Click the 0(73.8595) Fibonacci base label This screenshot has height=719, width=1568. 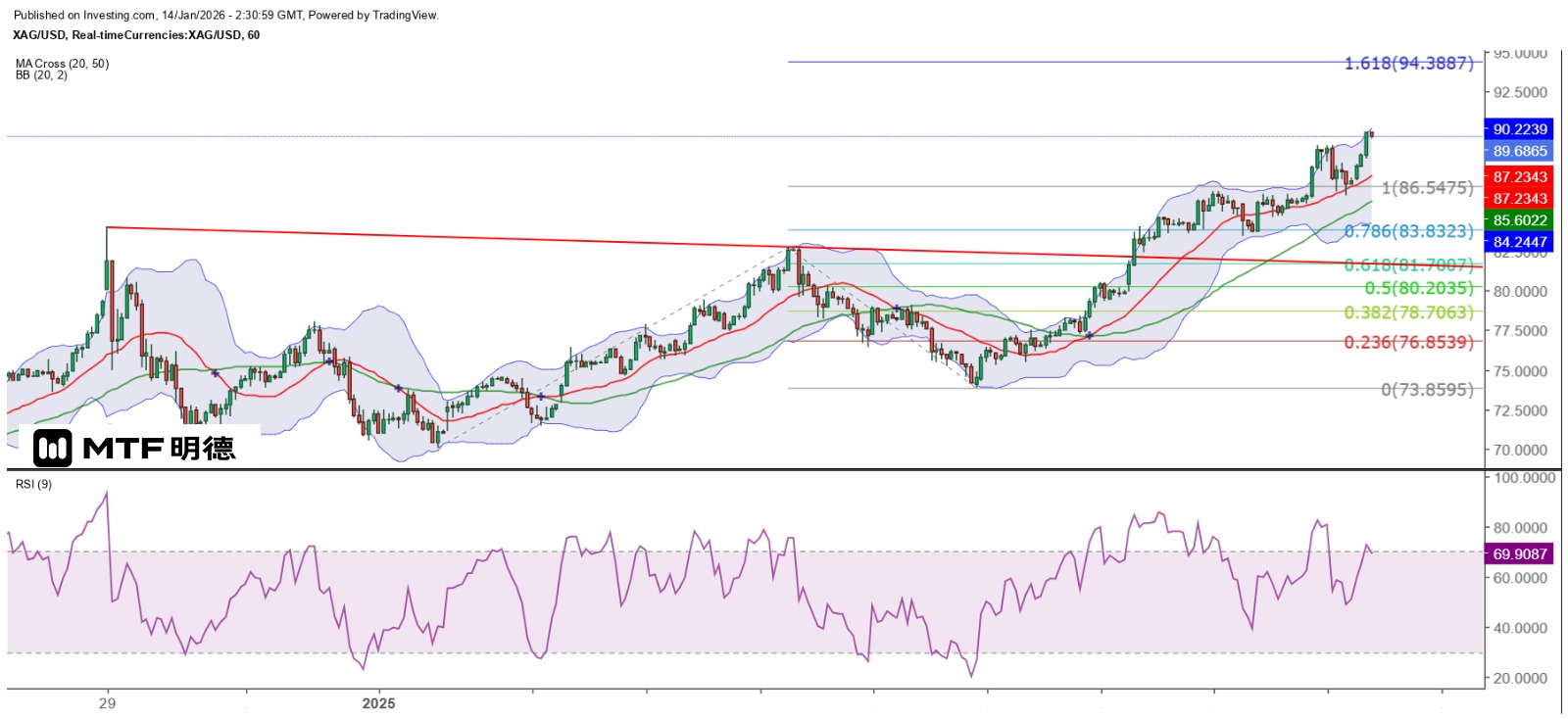[x=1427, y=390]
